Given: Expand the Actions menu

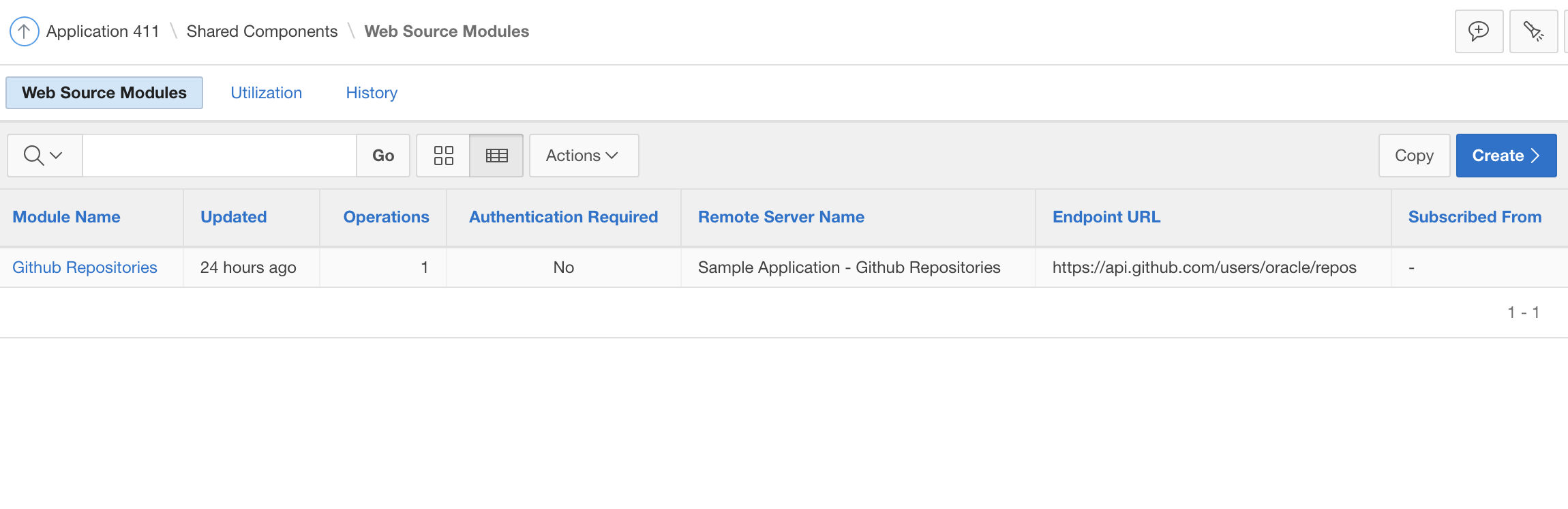Looking at the screenshot, I should pos(583,156).
